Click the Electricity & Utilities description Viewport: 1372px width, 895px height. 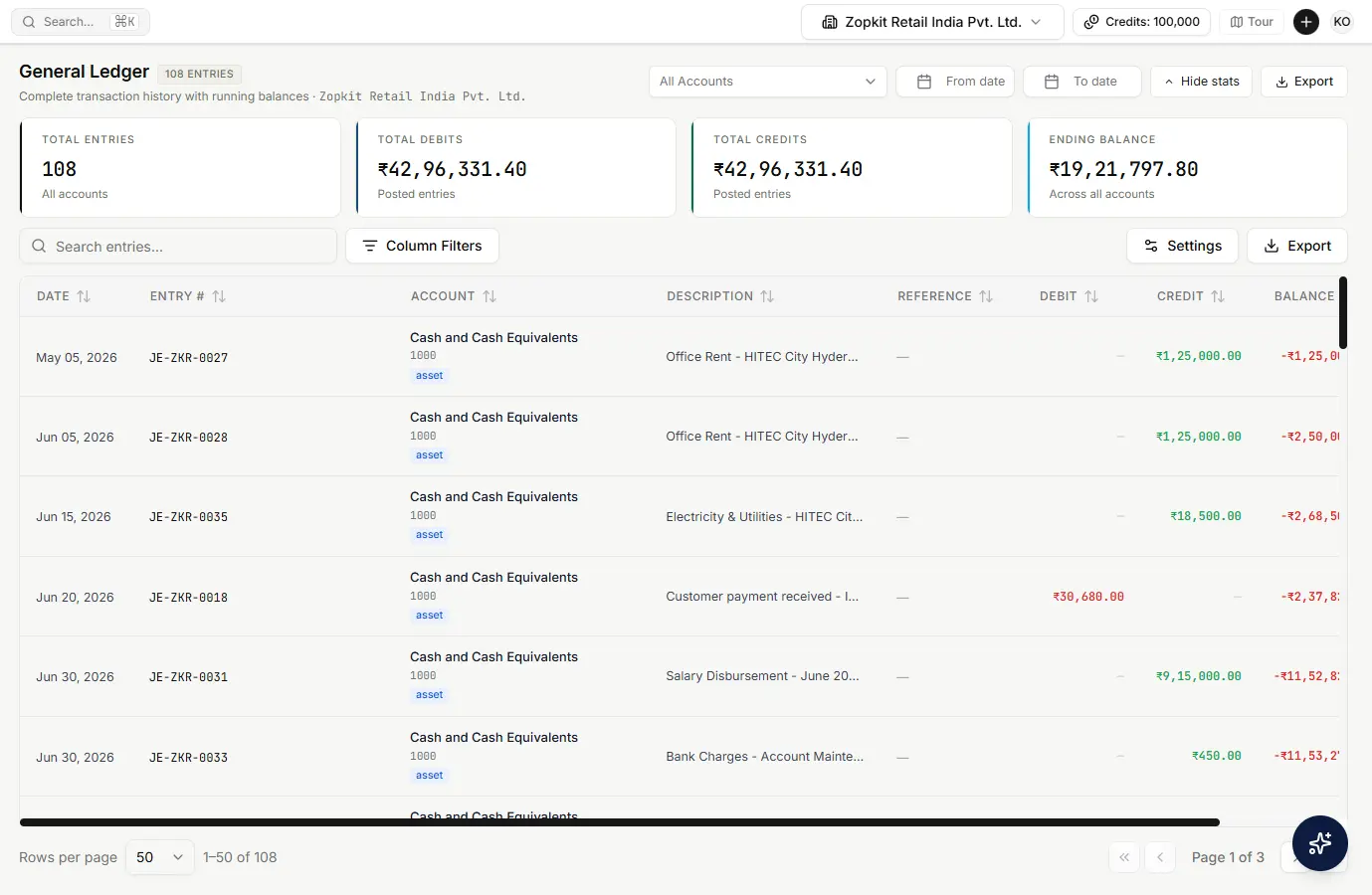click(x=764, y=517)
